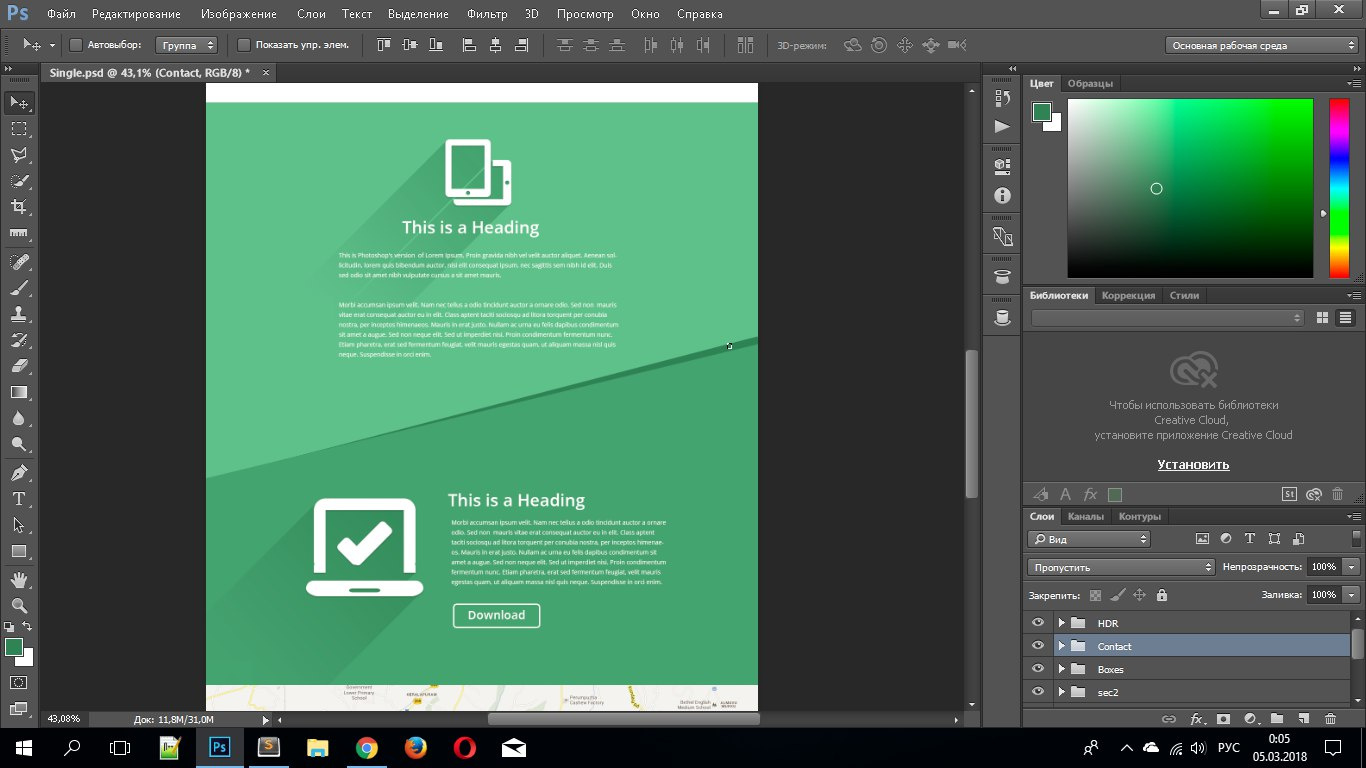Select the Brush tool
Image resolution: width=1366 pixels, height=768 pixels.
point(19,288)
